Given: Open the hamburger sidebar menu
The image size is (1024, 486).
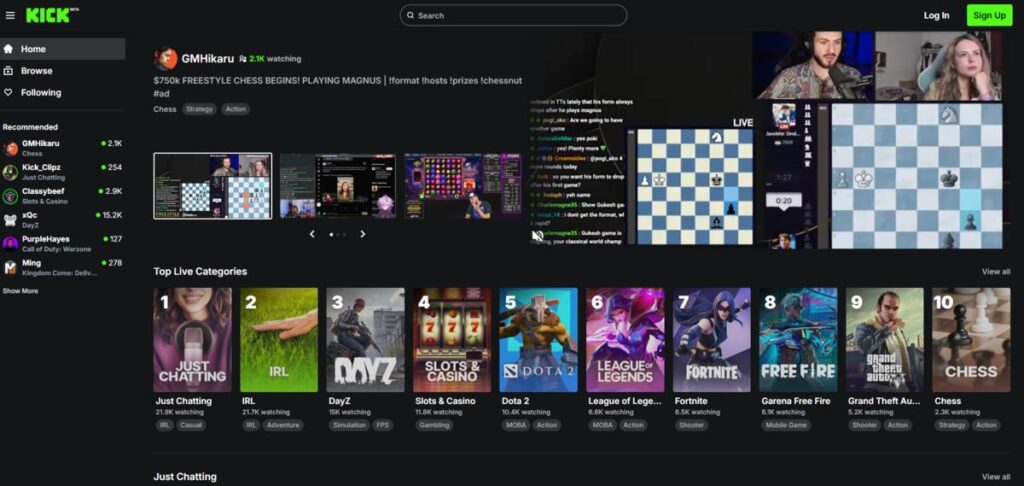Looking at the screenshot, I should 10,15.
